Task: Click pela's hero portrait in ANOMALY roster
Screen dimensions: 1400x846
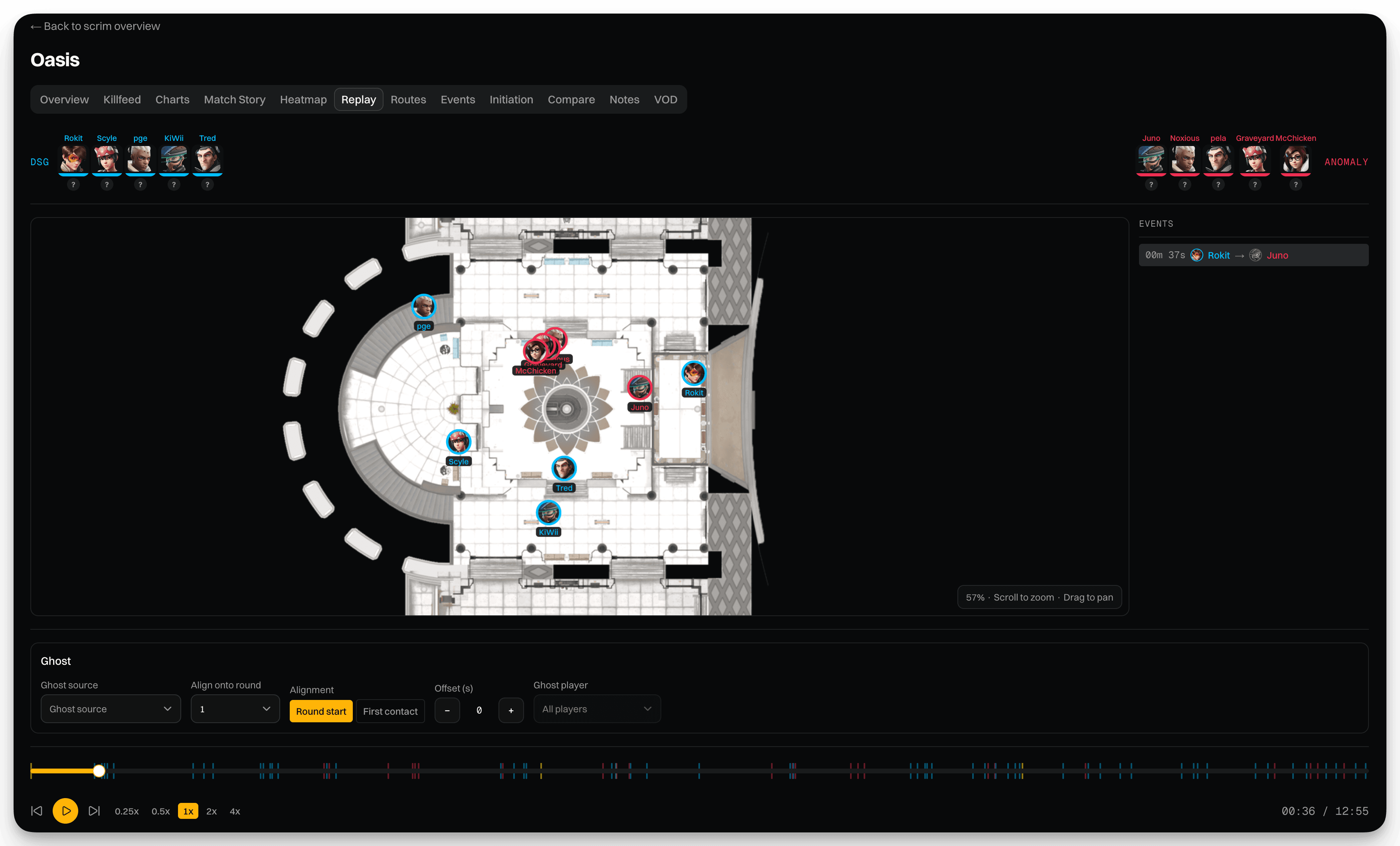Action: (x=1218, y=159)
